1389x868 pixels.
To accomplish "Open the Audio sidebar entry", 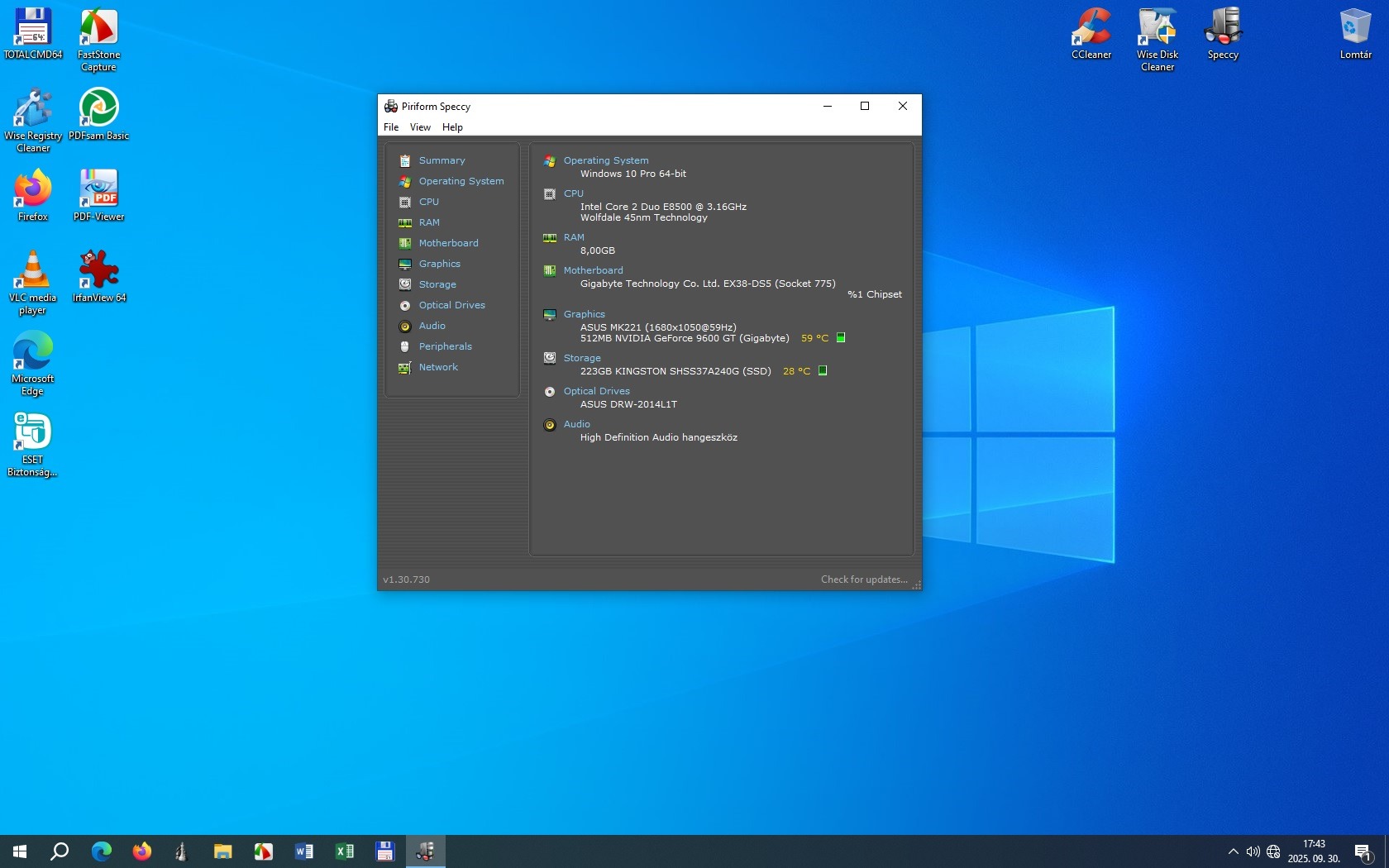I will [432, 326].
